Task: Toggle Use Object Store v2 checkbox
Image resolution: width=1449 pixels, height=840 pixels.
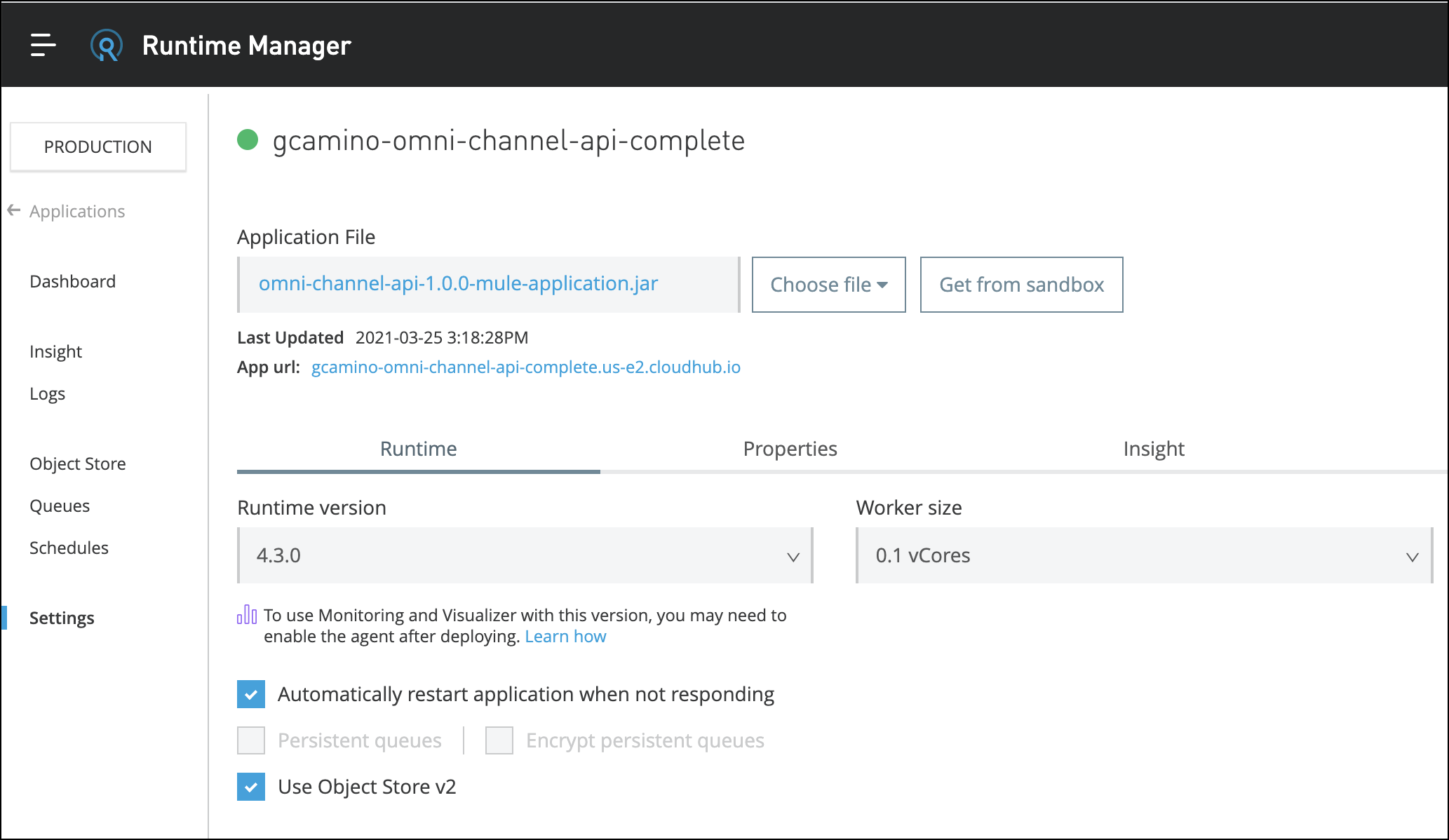Action: [x=251, y=787]
